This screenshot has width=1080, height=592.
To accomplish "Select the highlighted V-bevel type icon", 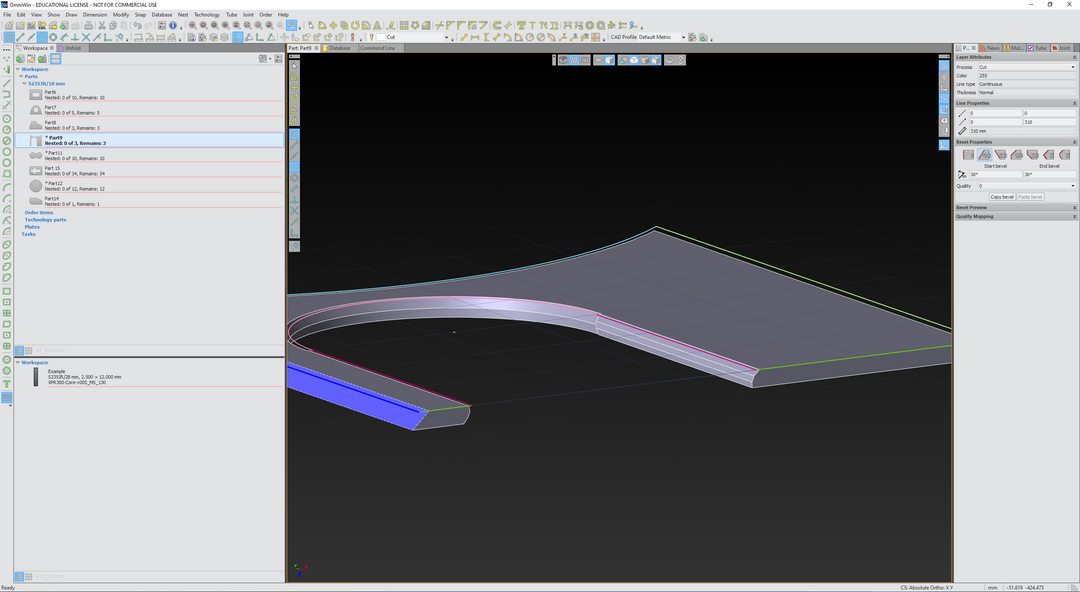I will click(985, 155).
